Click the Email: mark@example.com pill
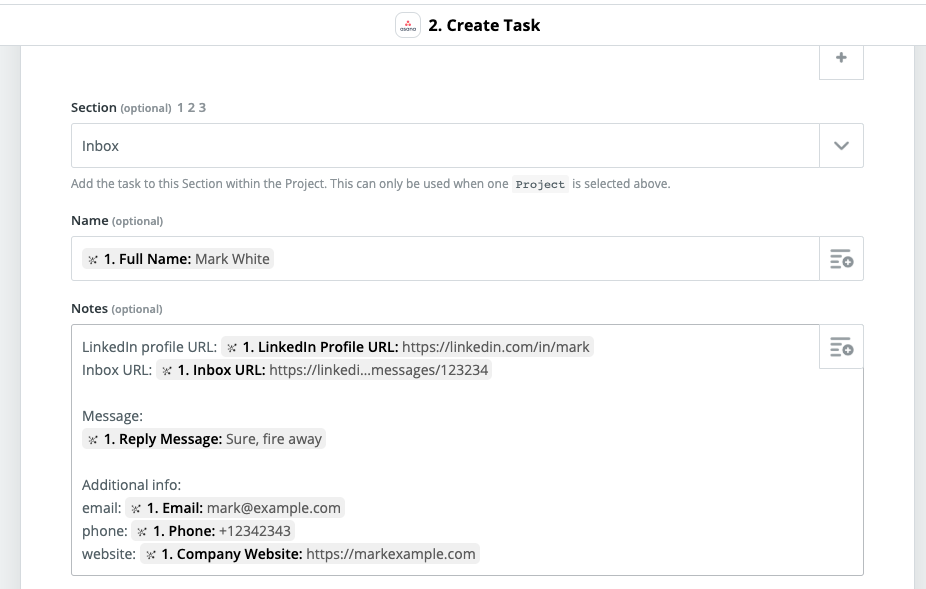The width and height of the screenshot is (926, 589). (x=235, y=508)
